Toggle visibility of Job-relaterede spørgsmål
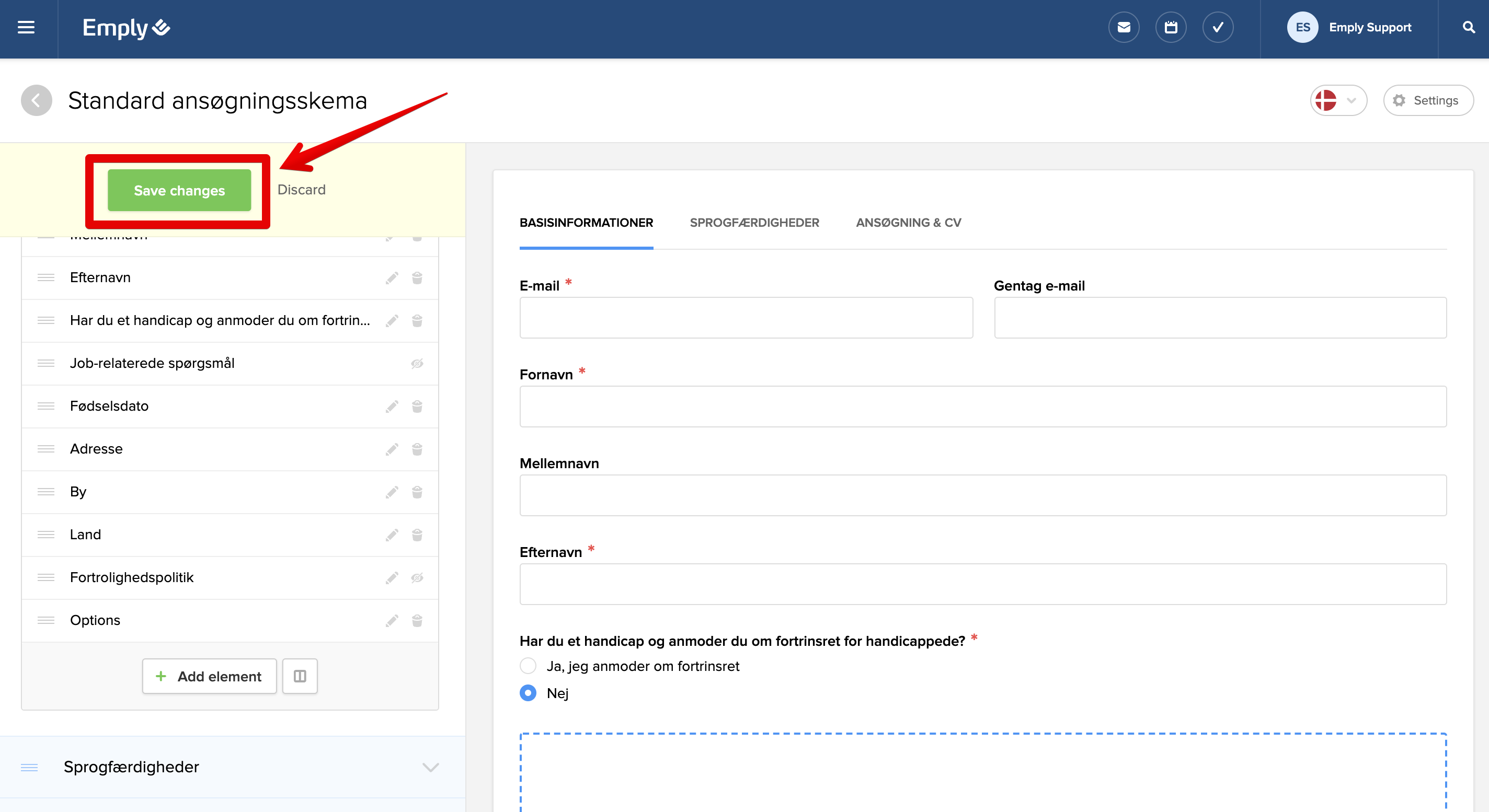This screenshot has width=1489, height=812. pos(417,363)
